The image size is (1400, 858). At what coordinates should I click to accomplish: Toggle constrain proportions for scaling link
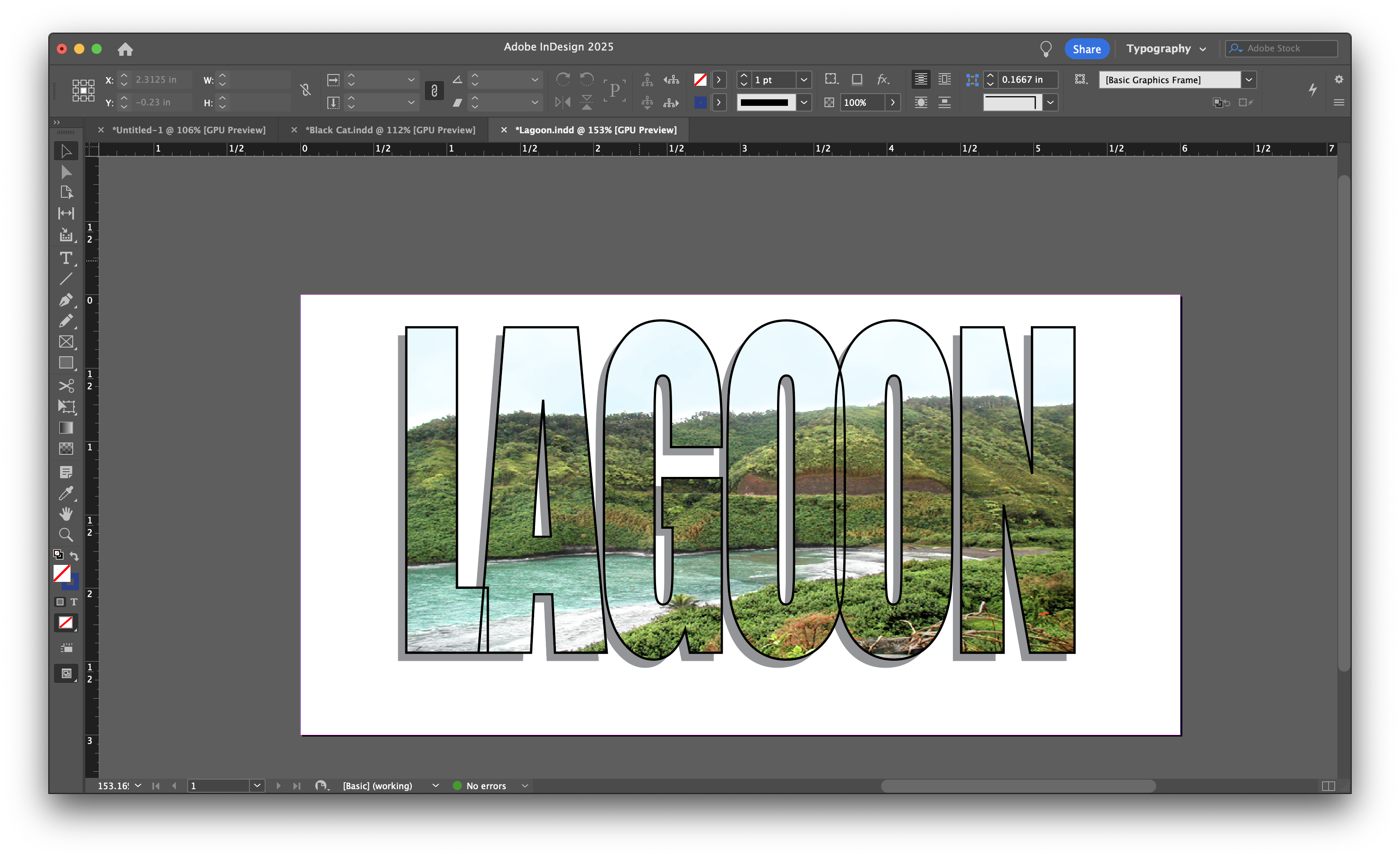pos(434,91)
